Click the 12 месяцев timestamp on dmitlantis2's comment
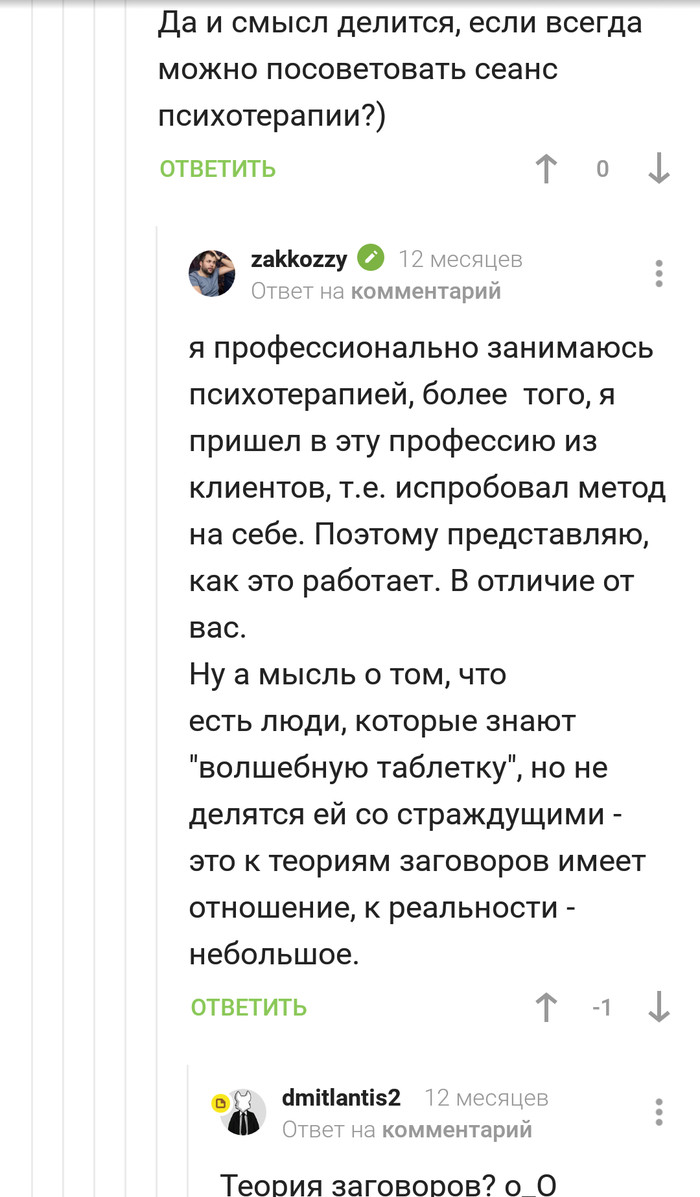This screenshot has height=1197, width=700. point(486,1097)
